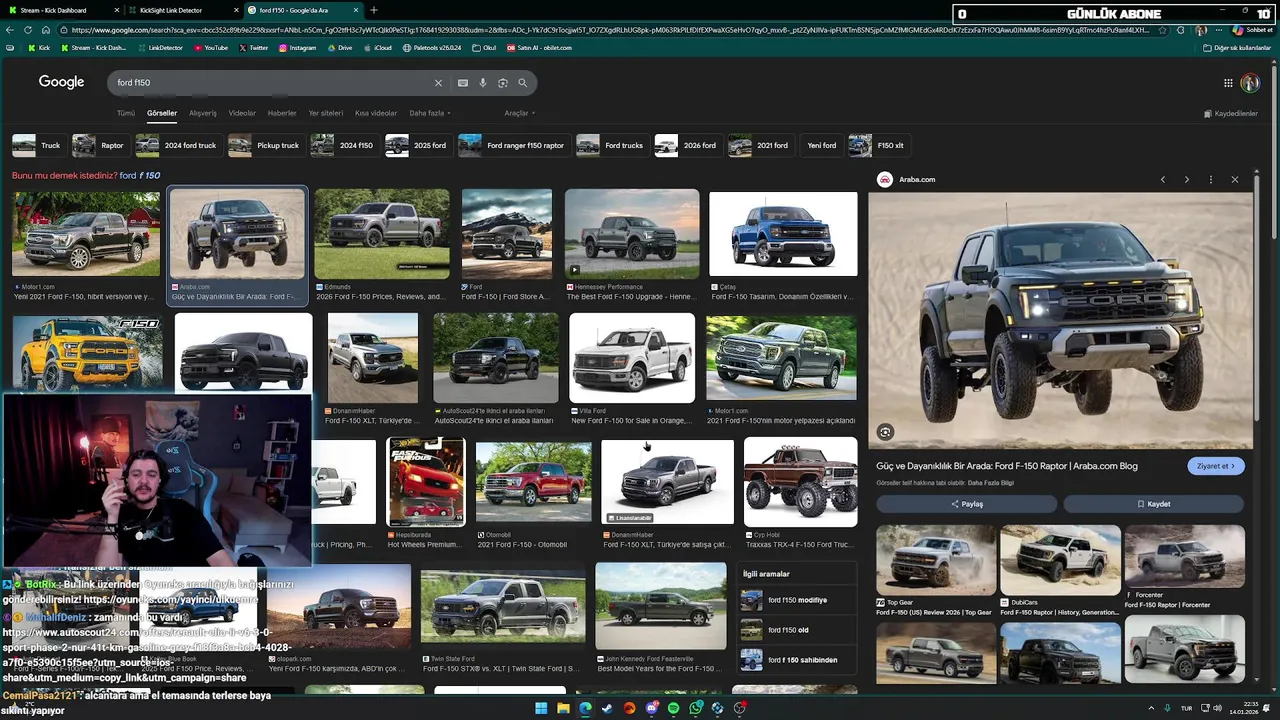Click the Ziyaret et button
The width and height of the screenshot is (1280, 720).
coord(1216,466)
